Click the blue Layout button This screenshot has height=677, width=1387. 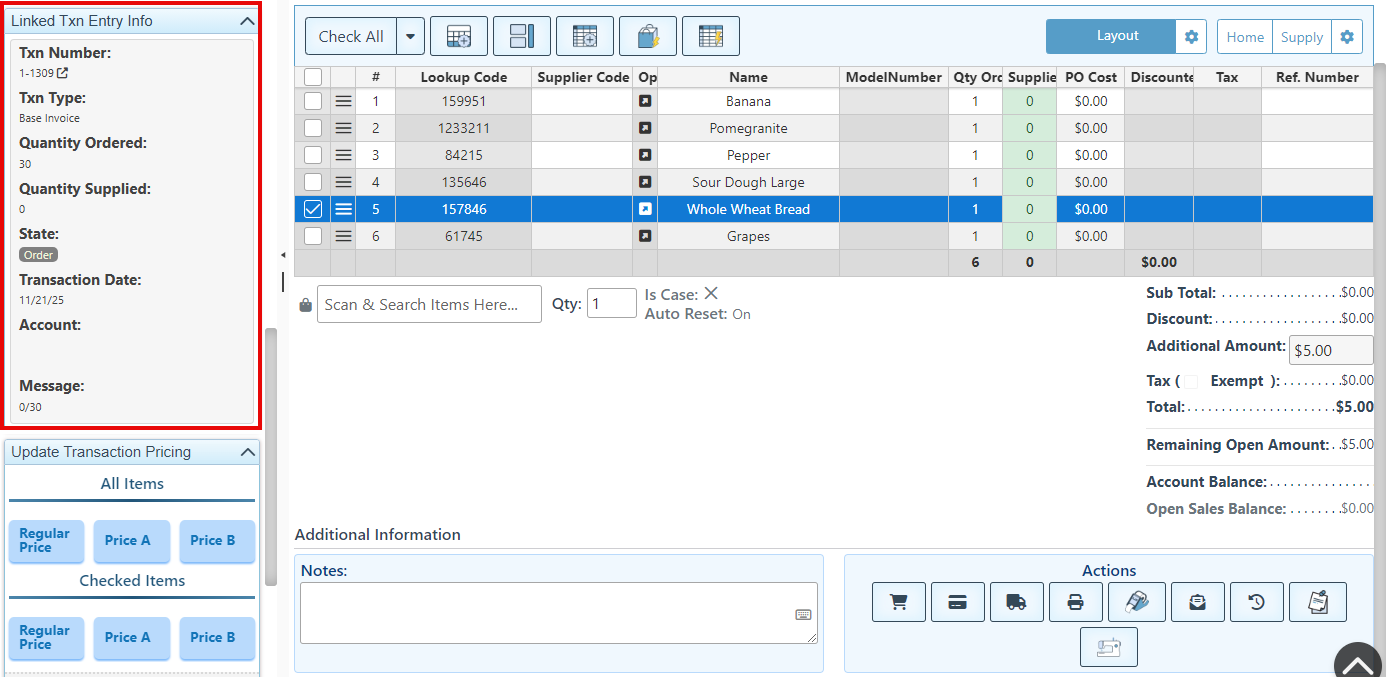click(x=1116, y=36)
